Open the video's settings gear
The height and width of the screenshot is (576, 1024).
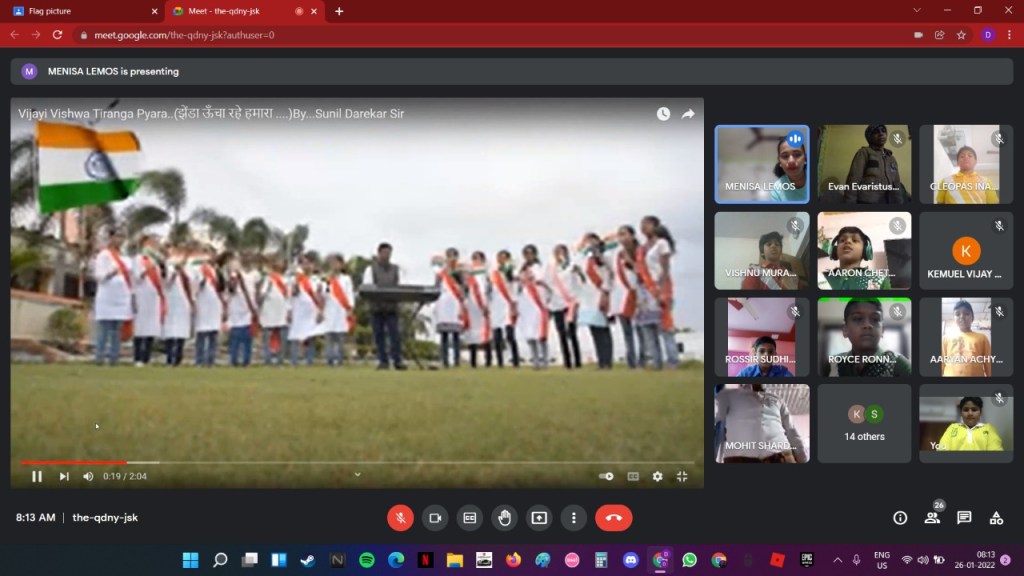pos(657,476)
